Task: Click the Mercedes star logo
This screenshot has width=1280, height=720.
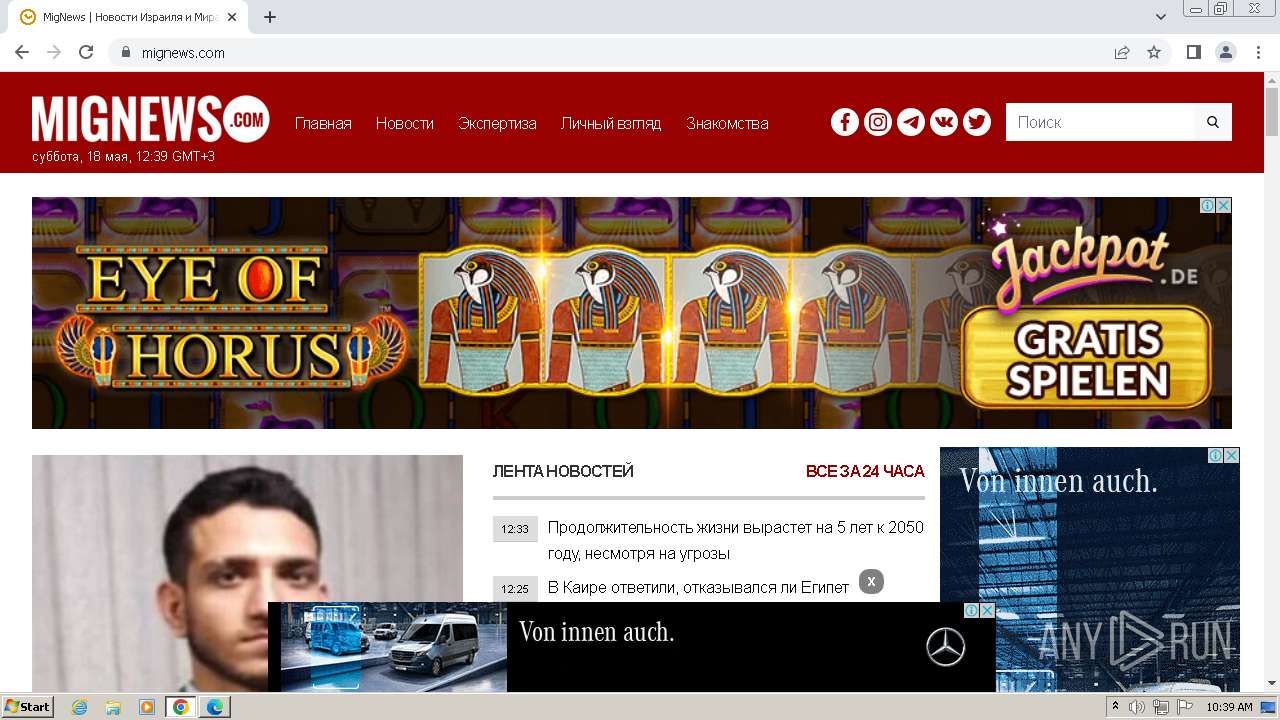Action: tap(945, 647)
